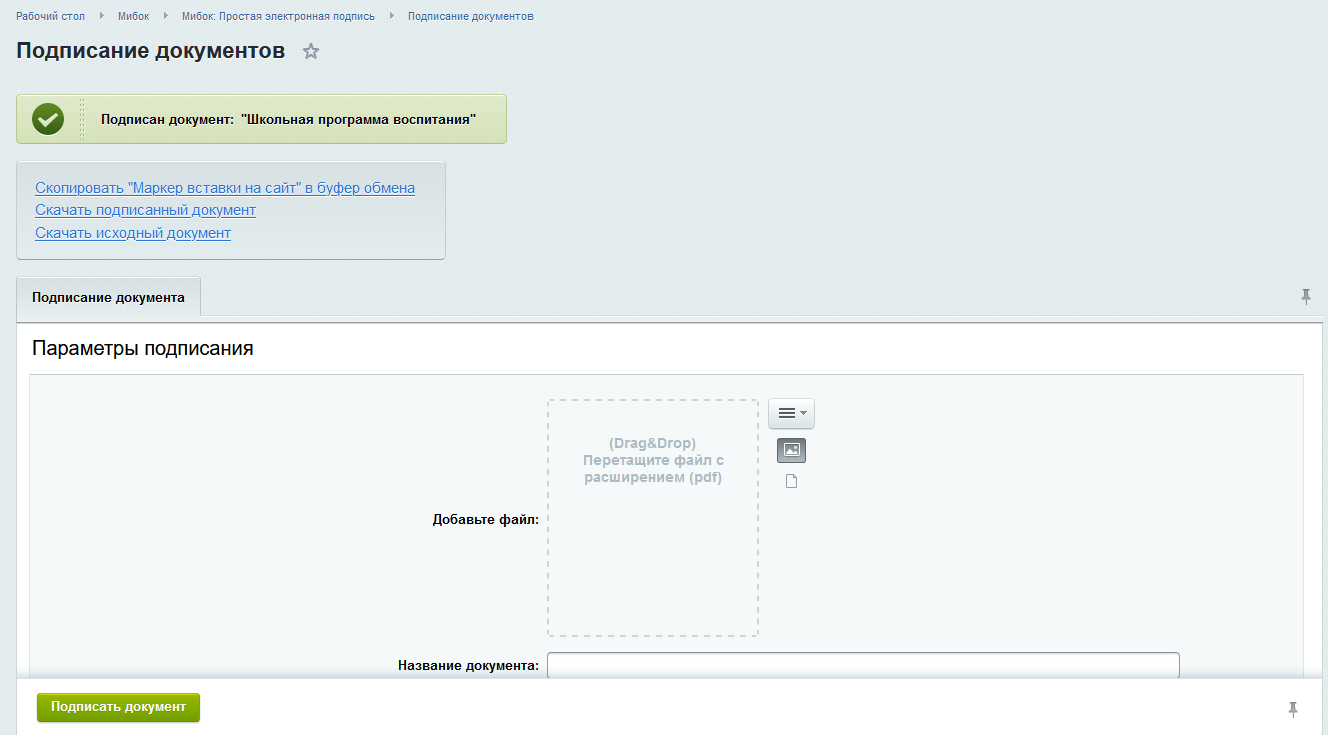Focus the 'Название документа' input field
Screen dimensions: 1328x735
coord(863,665)
